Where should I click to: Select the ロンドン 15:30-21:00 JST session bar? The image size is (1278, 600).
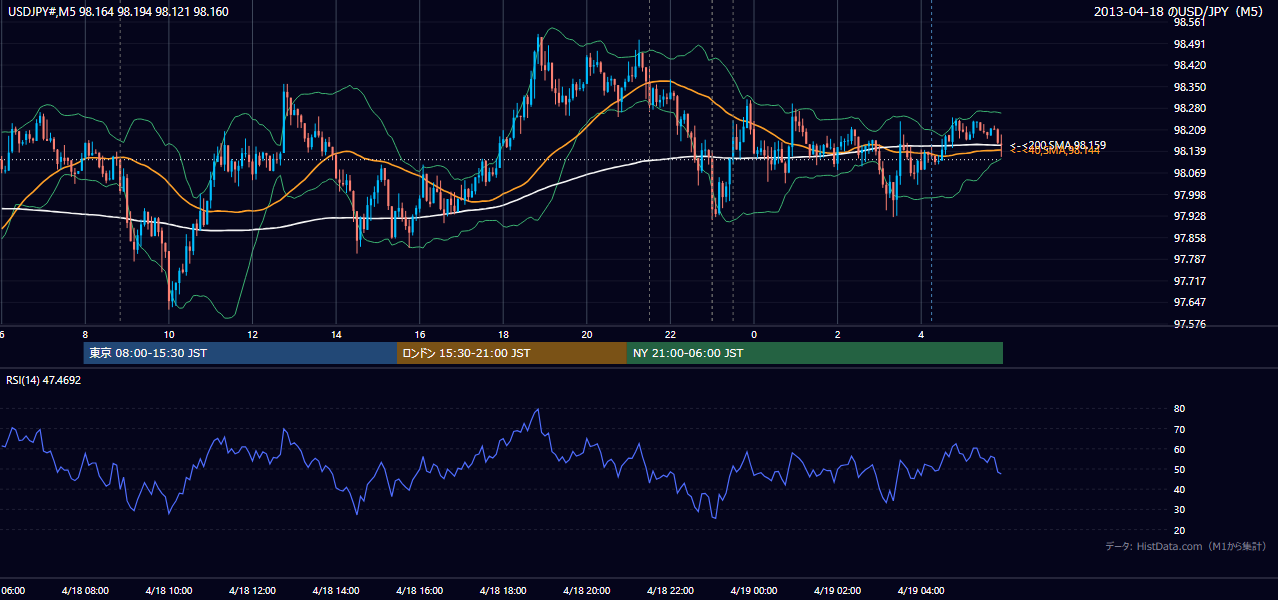(512, 353)
